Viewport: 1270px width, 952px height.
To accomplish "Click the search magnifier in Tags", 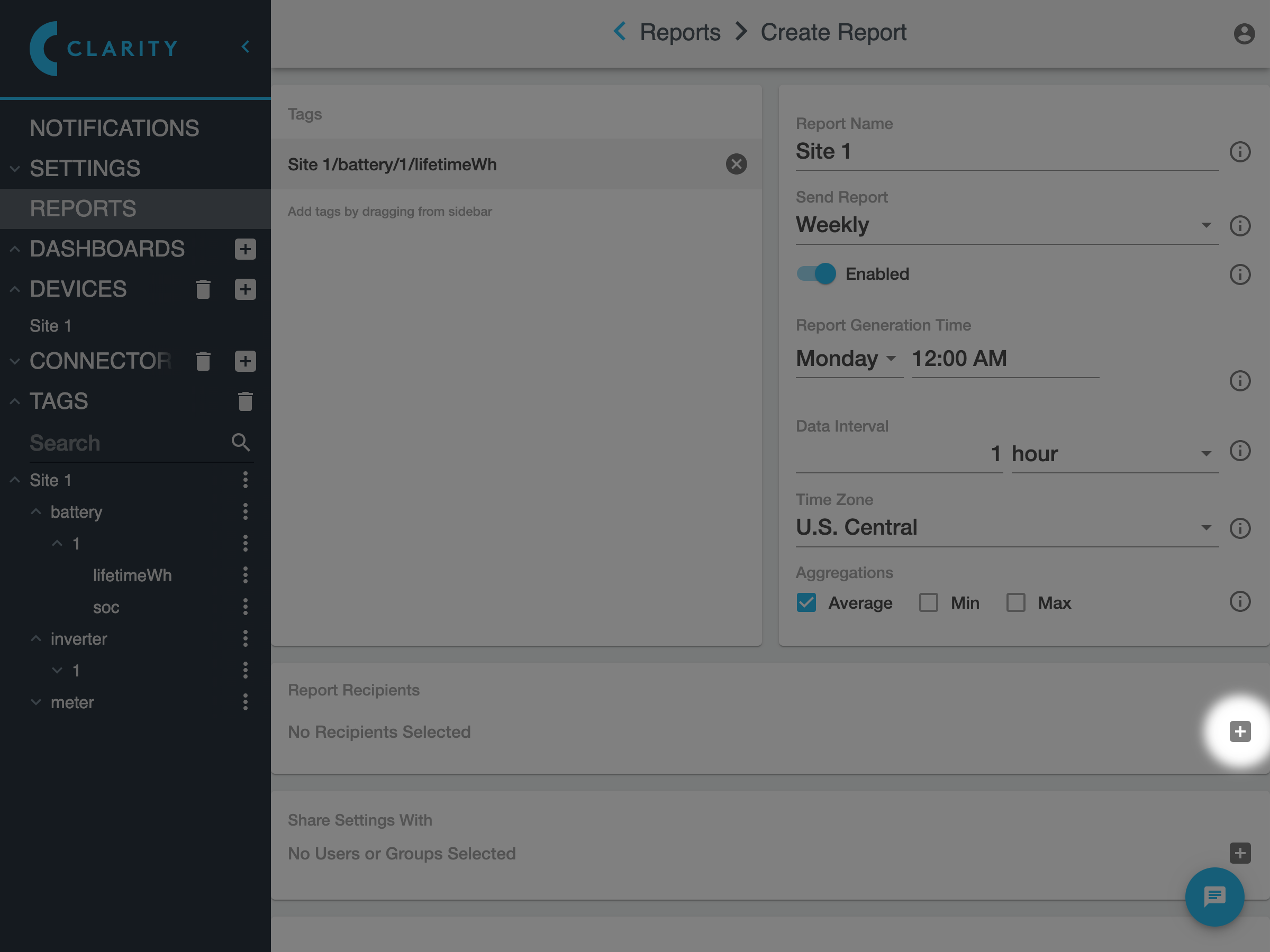I will pyautogui.click(x=241, y=443).
